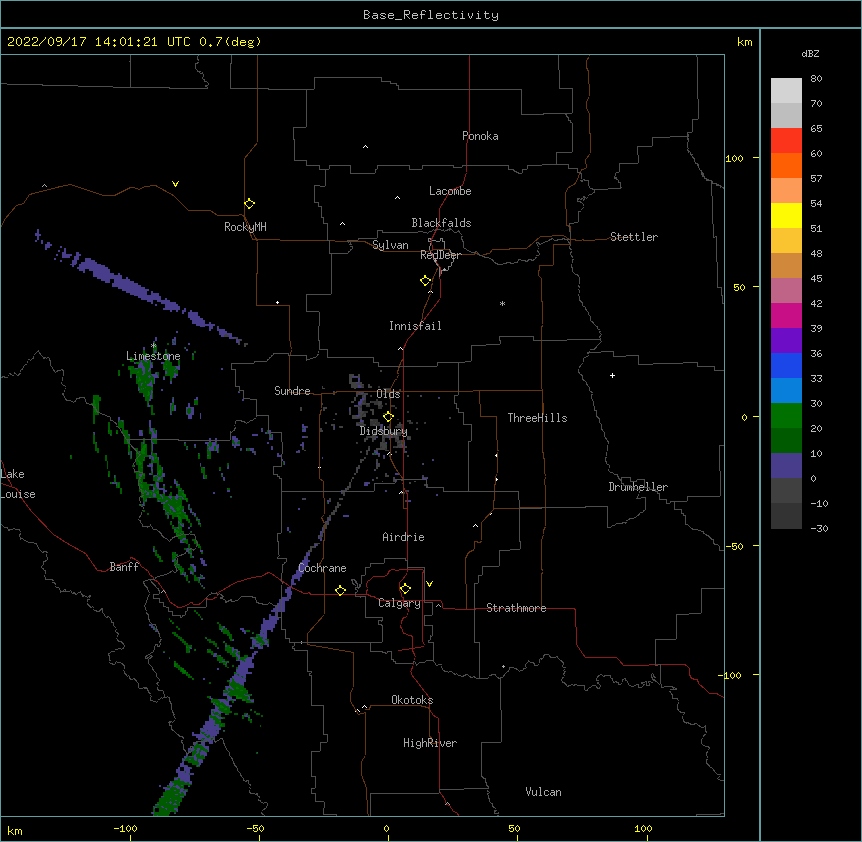Viewport: 862px width, 842px height.
Task: Click the yellow marker west of Calgary near Cochrane
Action: tap(340, 590)
